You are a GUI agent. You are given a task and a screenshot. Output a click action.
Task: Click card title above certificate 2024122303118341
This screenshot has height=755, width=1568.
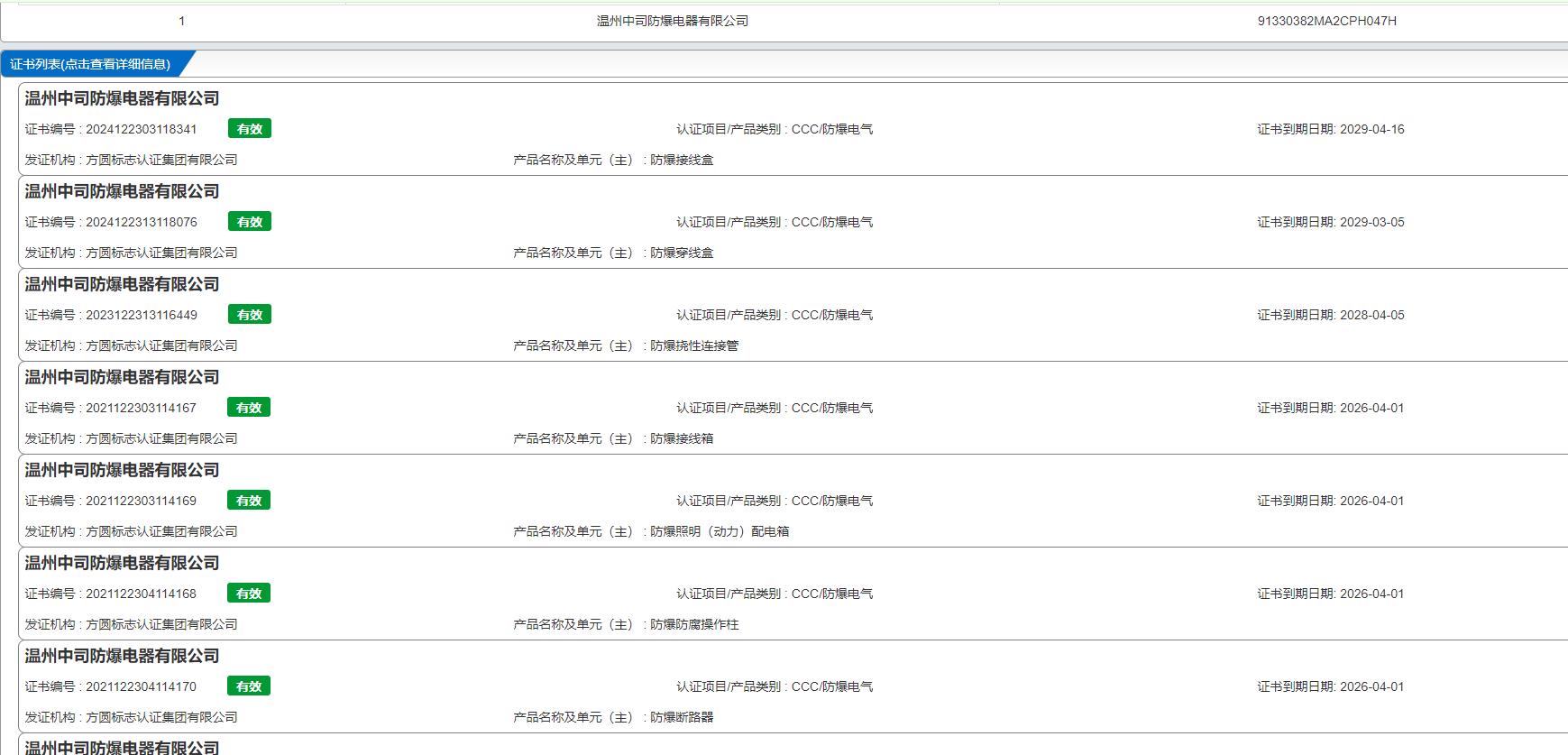click(122, 99)
